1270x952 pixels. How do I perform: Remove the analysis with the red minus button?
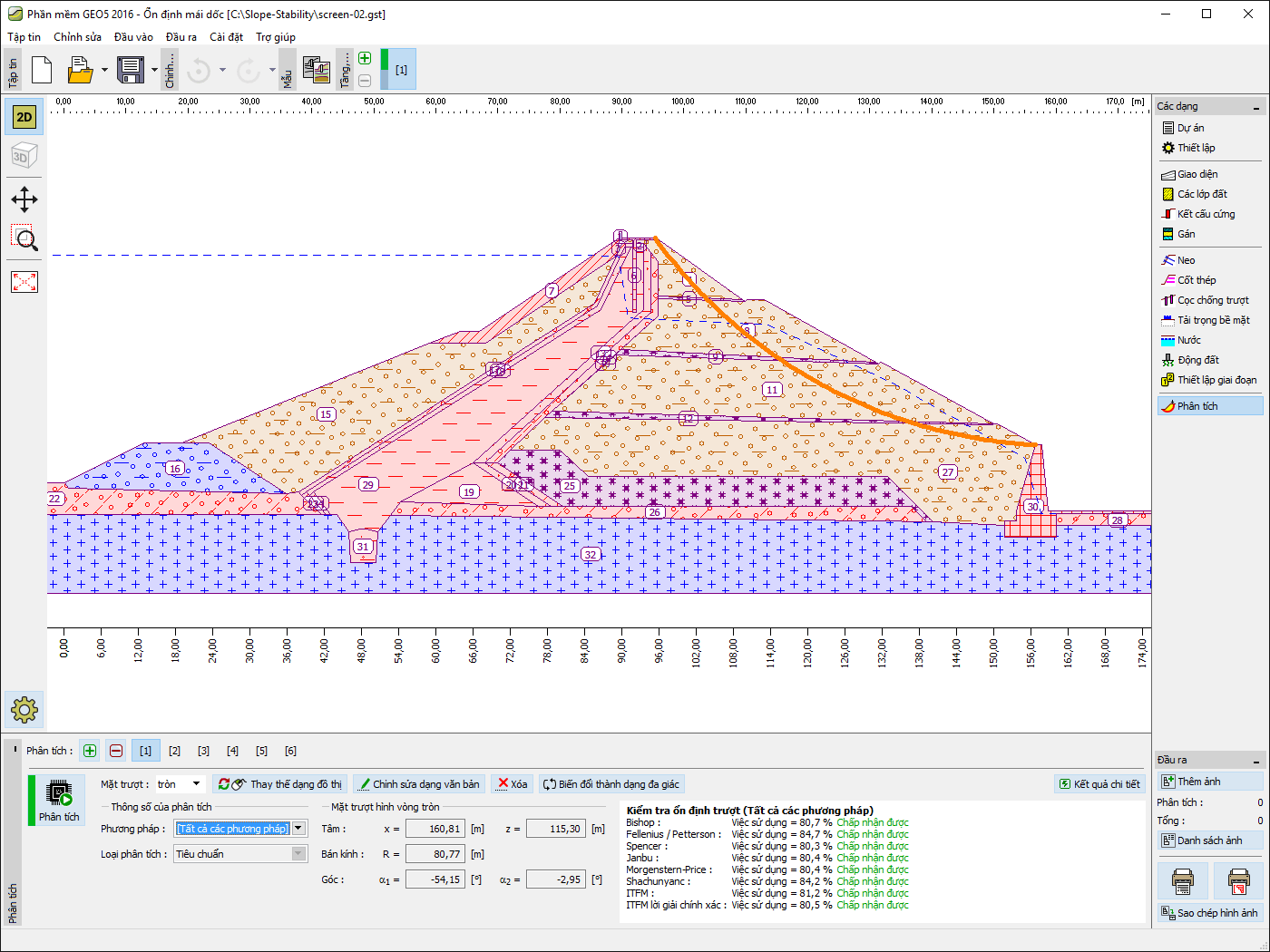[116, 751]
